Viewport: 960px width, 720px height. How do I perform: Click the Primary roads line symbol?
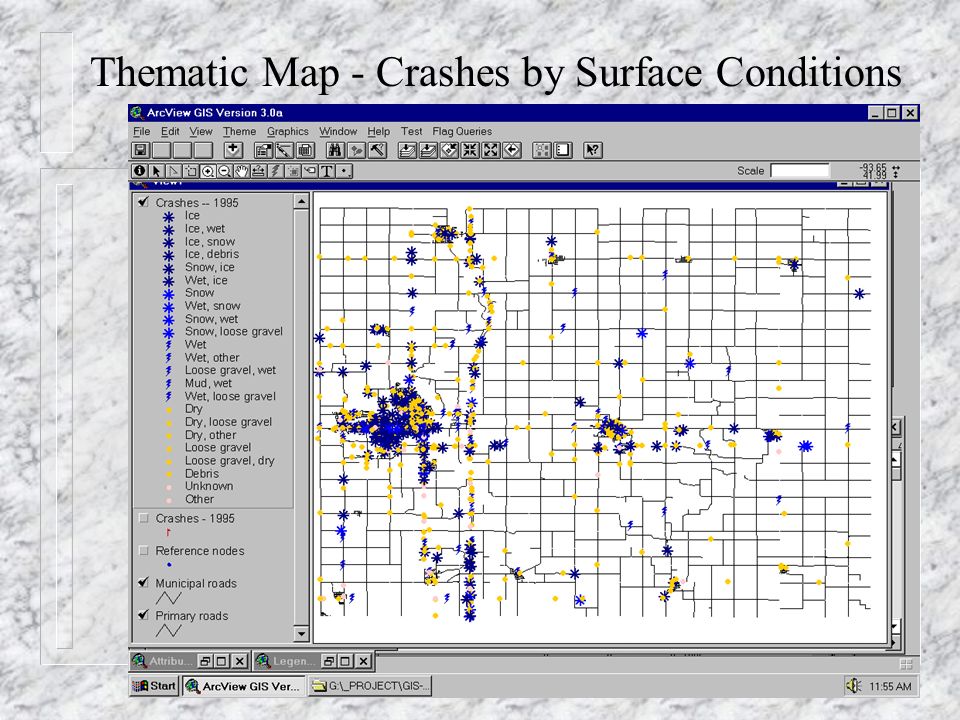tap(168, 631)
